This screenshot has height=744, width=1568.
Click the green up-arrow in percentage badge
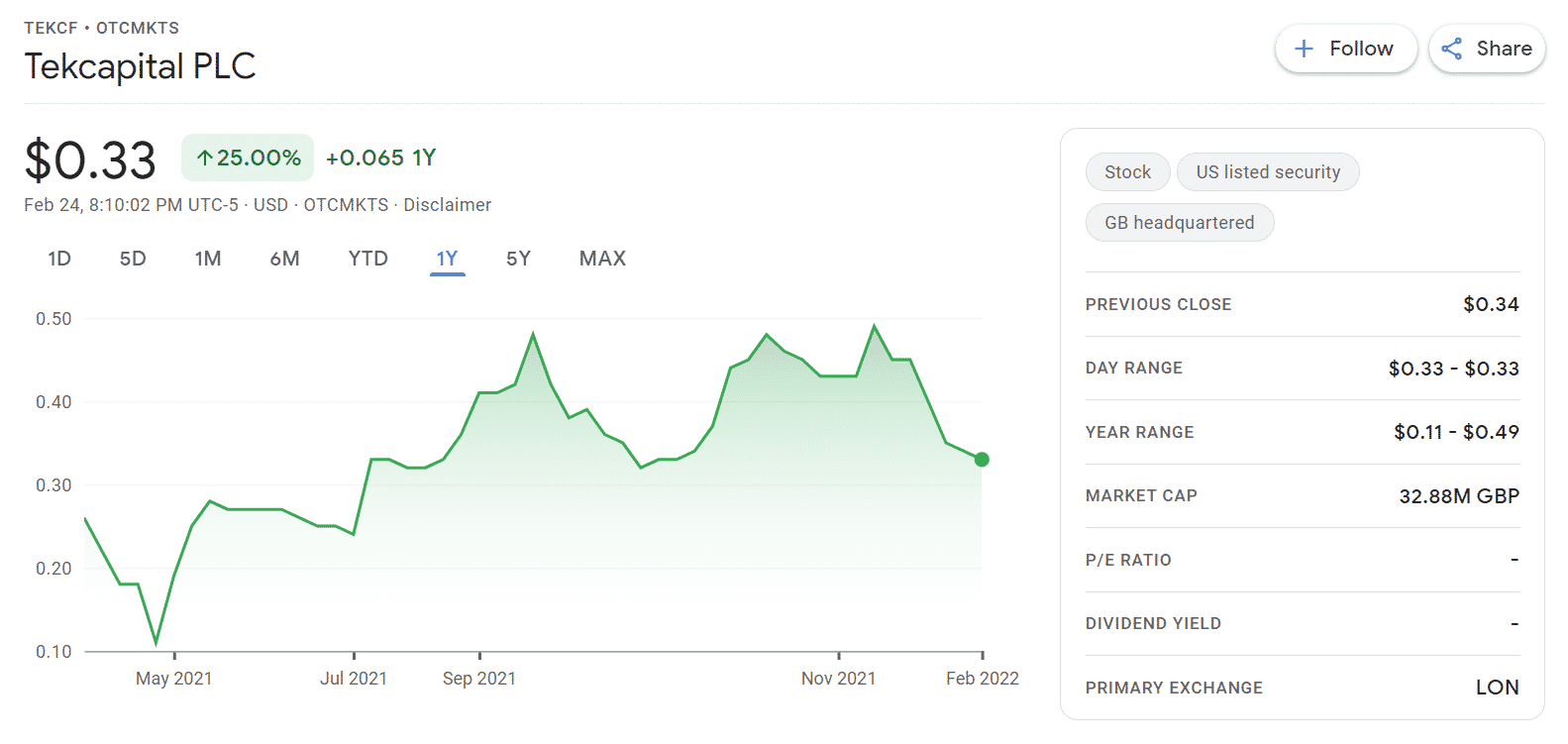click(205, 158)
